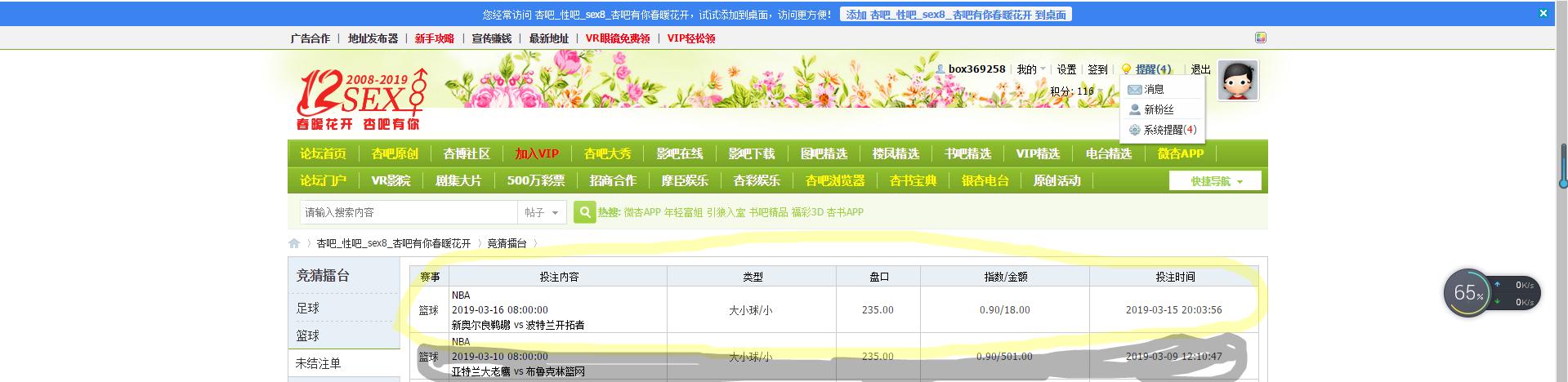Open the box369258 username link
1568x382 pixels.
pyautogui.click(x=976, y=69)
